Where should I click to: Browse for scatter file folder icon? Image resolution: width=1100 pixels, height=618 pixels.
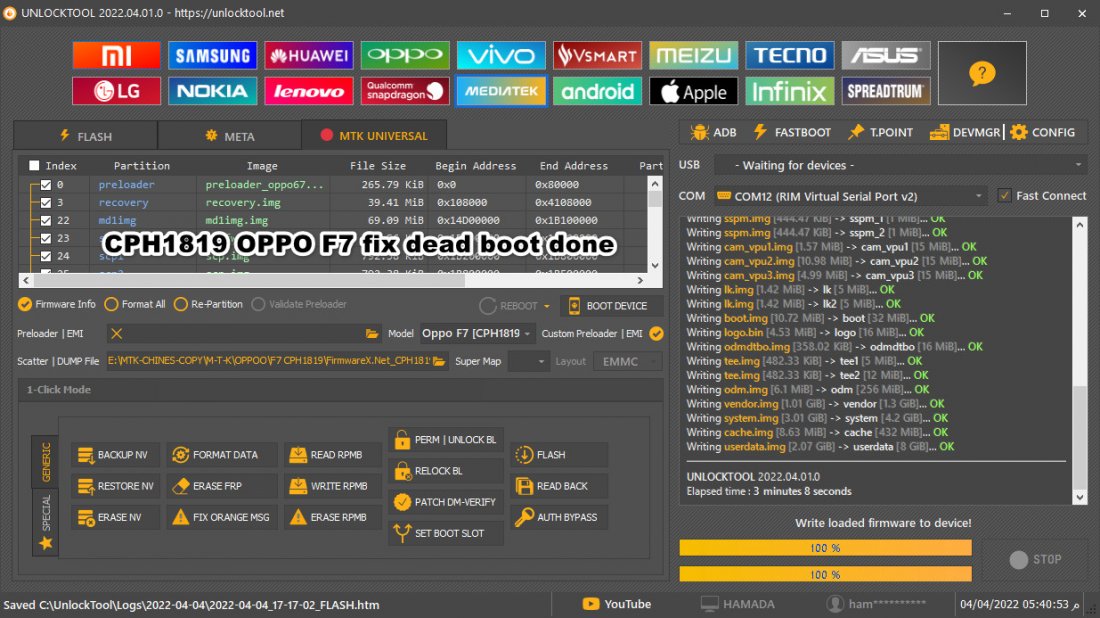pos(439,361)
